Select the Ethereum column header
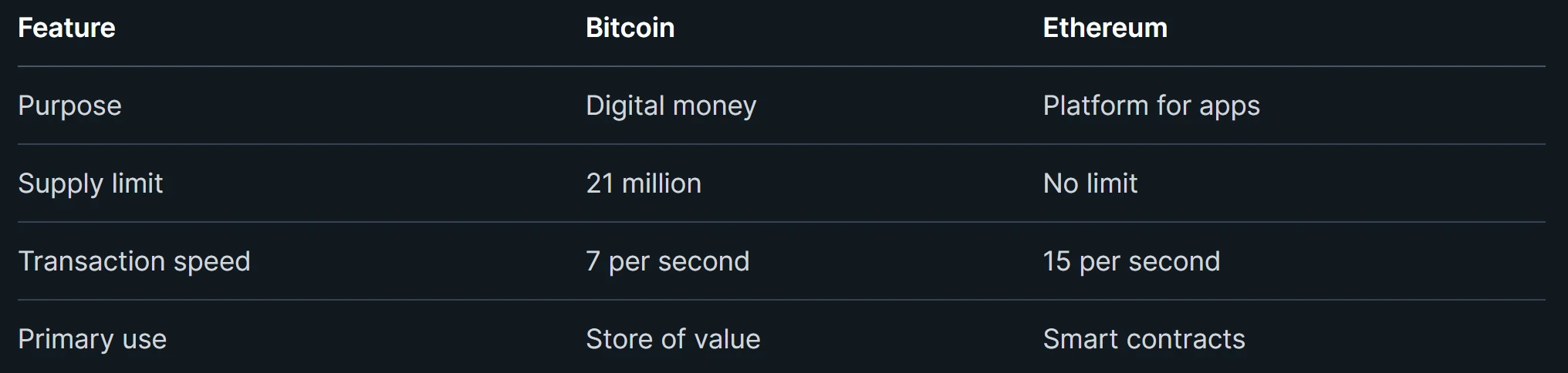 [x=1104, y=29]
